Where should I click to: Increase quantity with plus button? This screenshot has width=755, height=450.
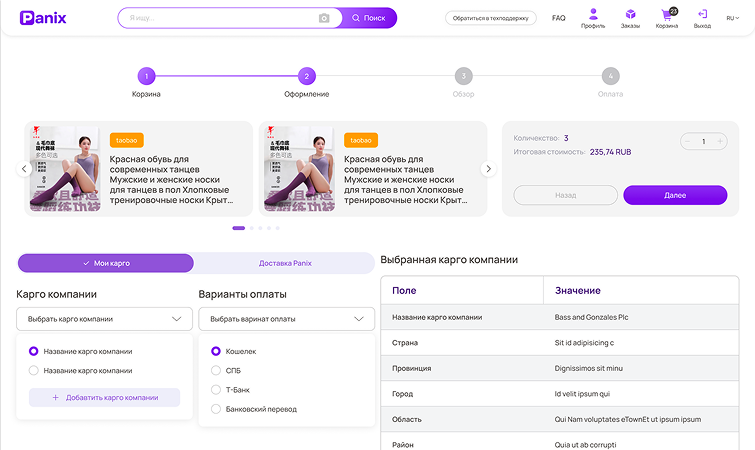coord(720,141)
